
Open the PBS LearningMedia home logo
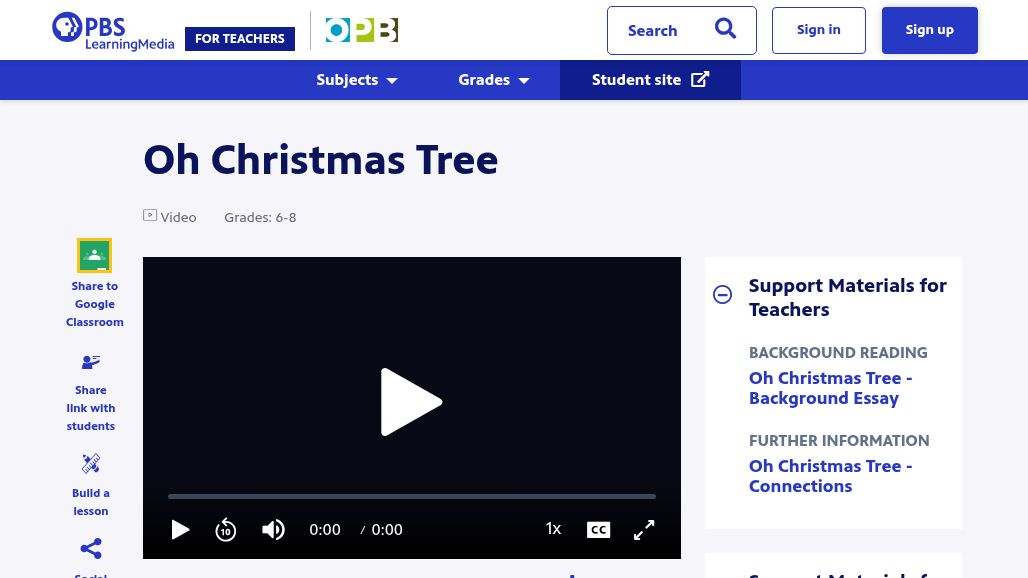[113, 31]
